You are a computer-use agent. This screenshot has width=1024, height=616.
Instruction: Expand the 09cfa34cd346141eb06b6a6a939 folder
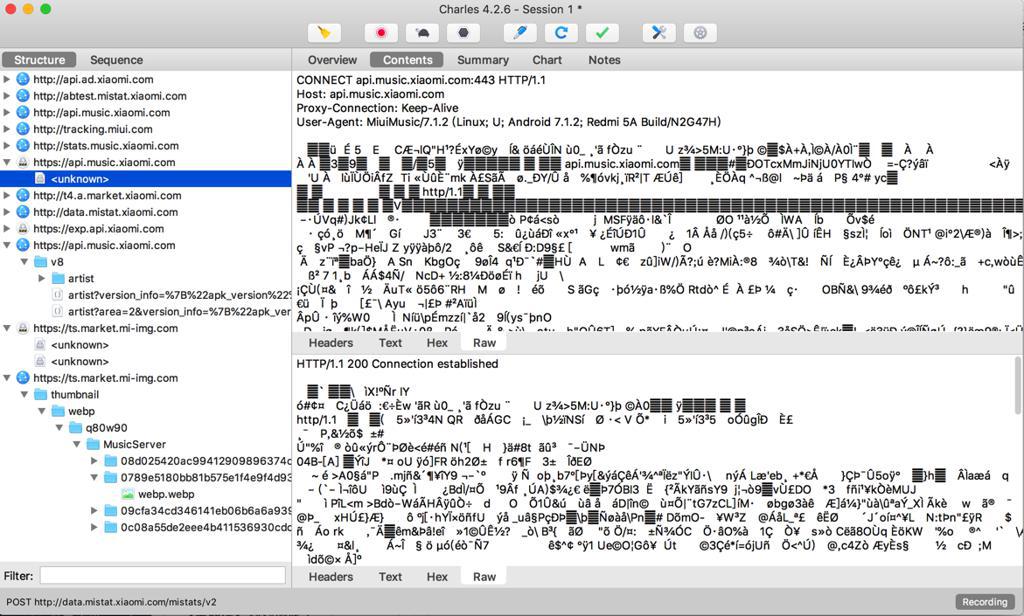(94, 511)
